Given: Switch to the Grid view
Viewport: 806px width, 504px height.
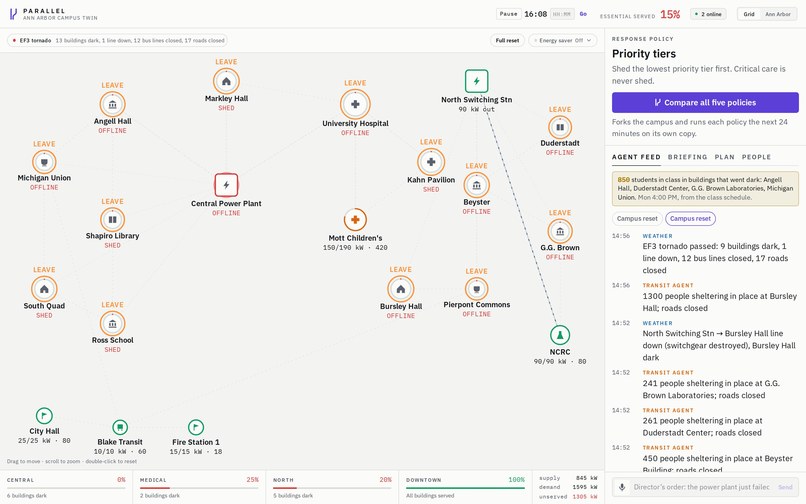Looking at the screenshot, I should tap(749, 14).
